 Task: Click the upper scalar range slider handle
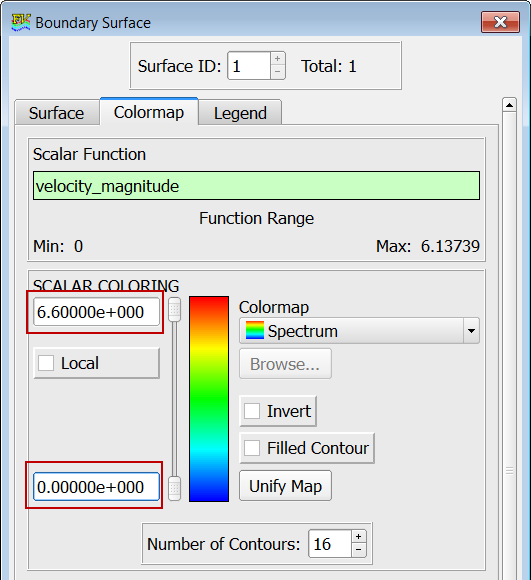pos(174,309)
